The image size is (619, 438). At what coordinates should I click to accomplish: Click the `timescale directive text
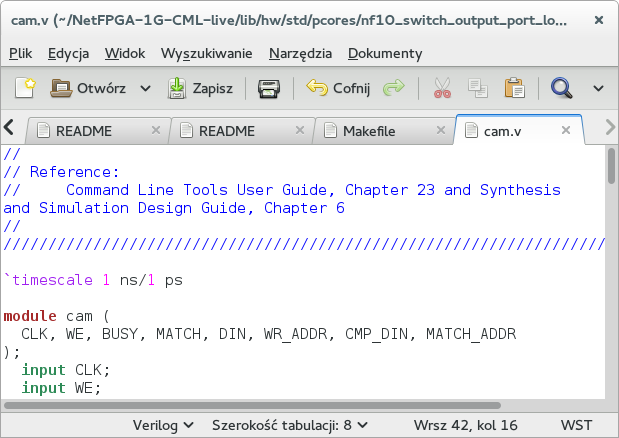click(x=48, y=280)
